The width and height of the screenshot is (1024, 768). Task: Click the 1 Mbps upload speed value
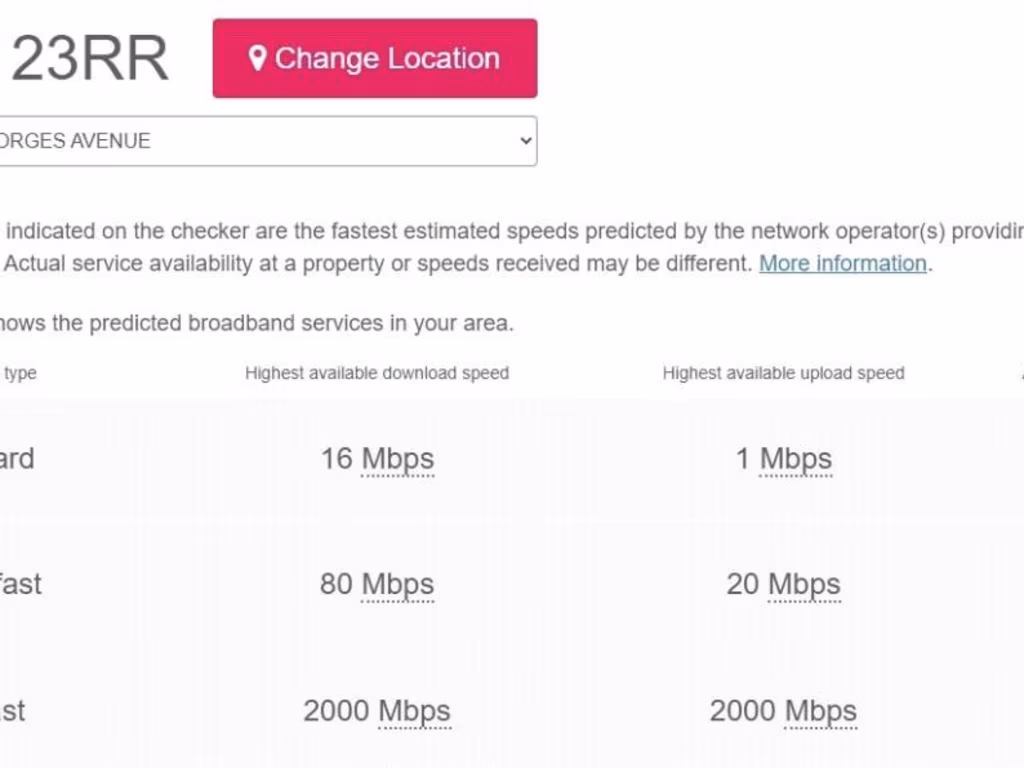coord(783,459)
